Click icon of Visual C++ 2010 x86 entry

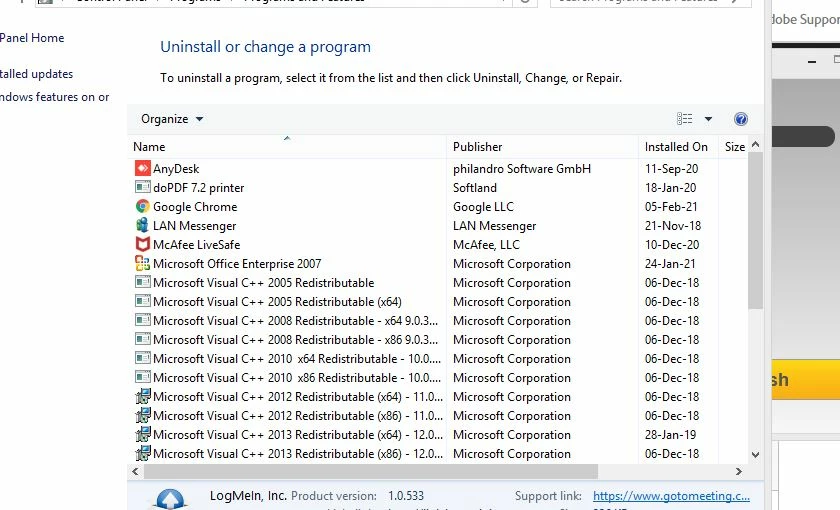(x=142, y=377)
